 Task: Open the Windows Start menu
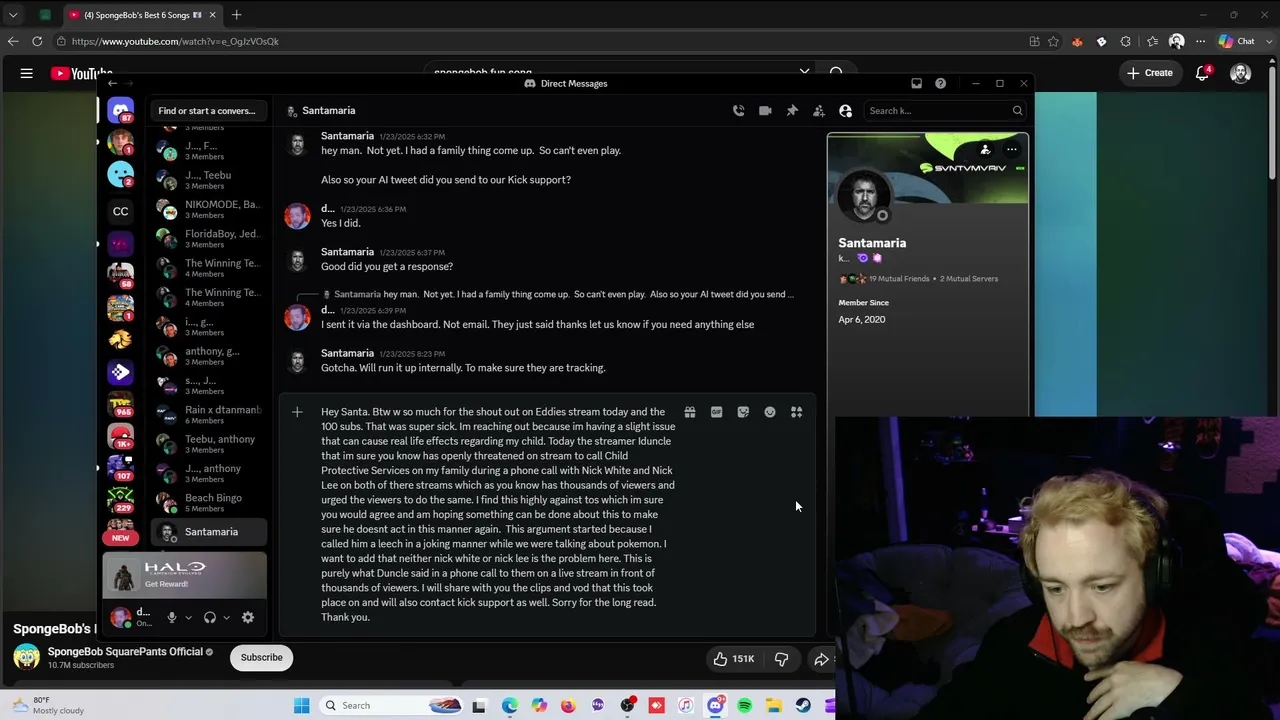tap(301, 706)
